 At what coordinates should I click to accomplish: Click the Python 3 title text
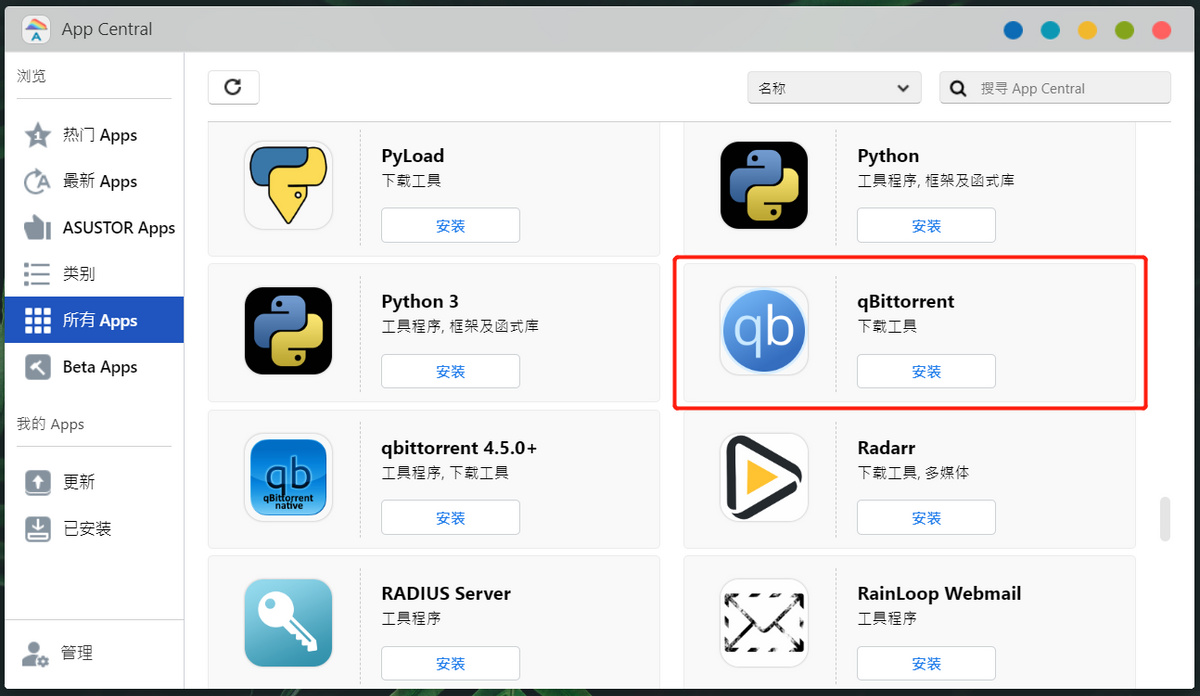(x=420, y=302)
